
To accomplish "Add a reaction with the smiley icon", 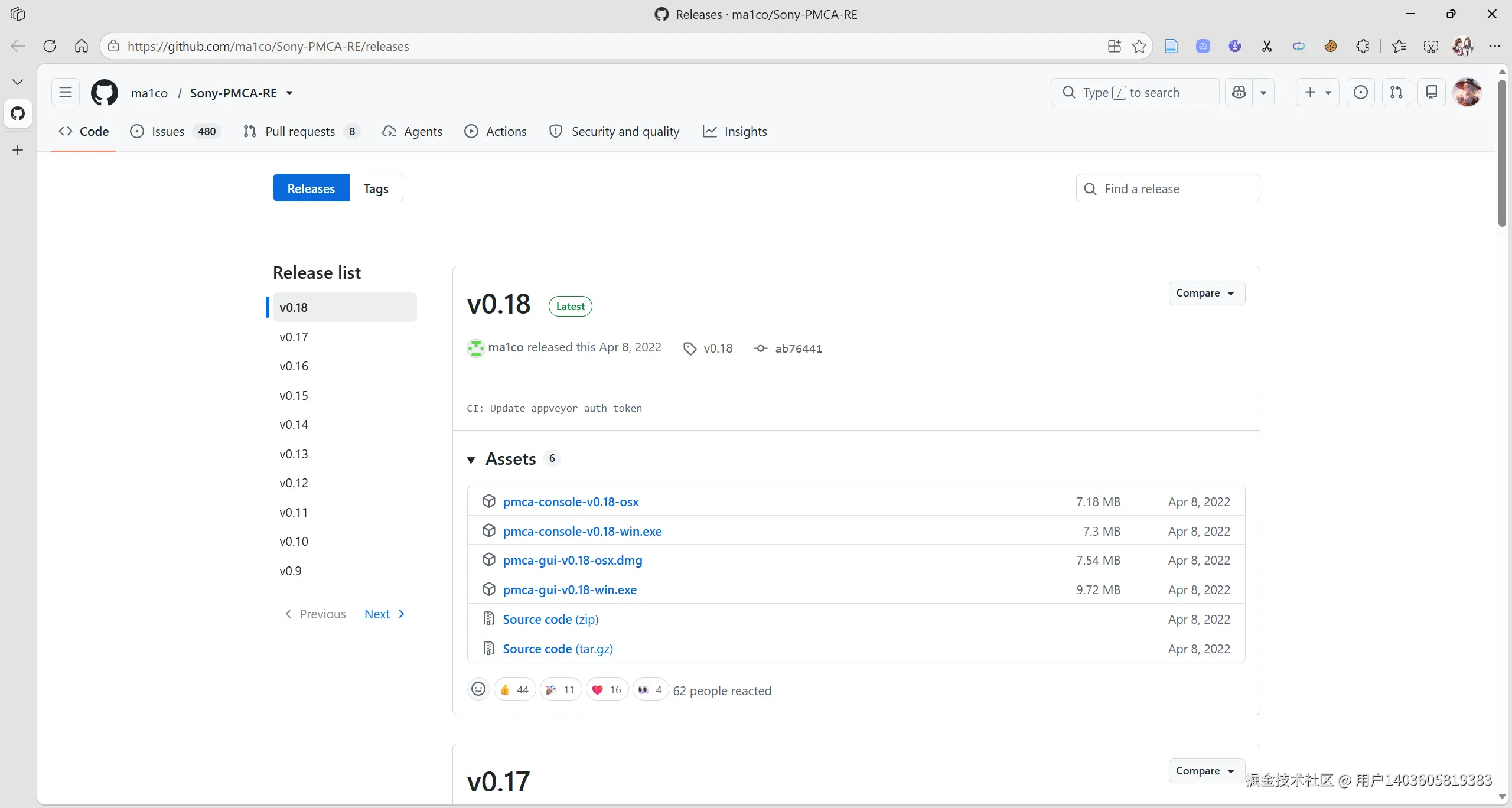I will (478, 689).
